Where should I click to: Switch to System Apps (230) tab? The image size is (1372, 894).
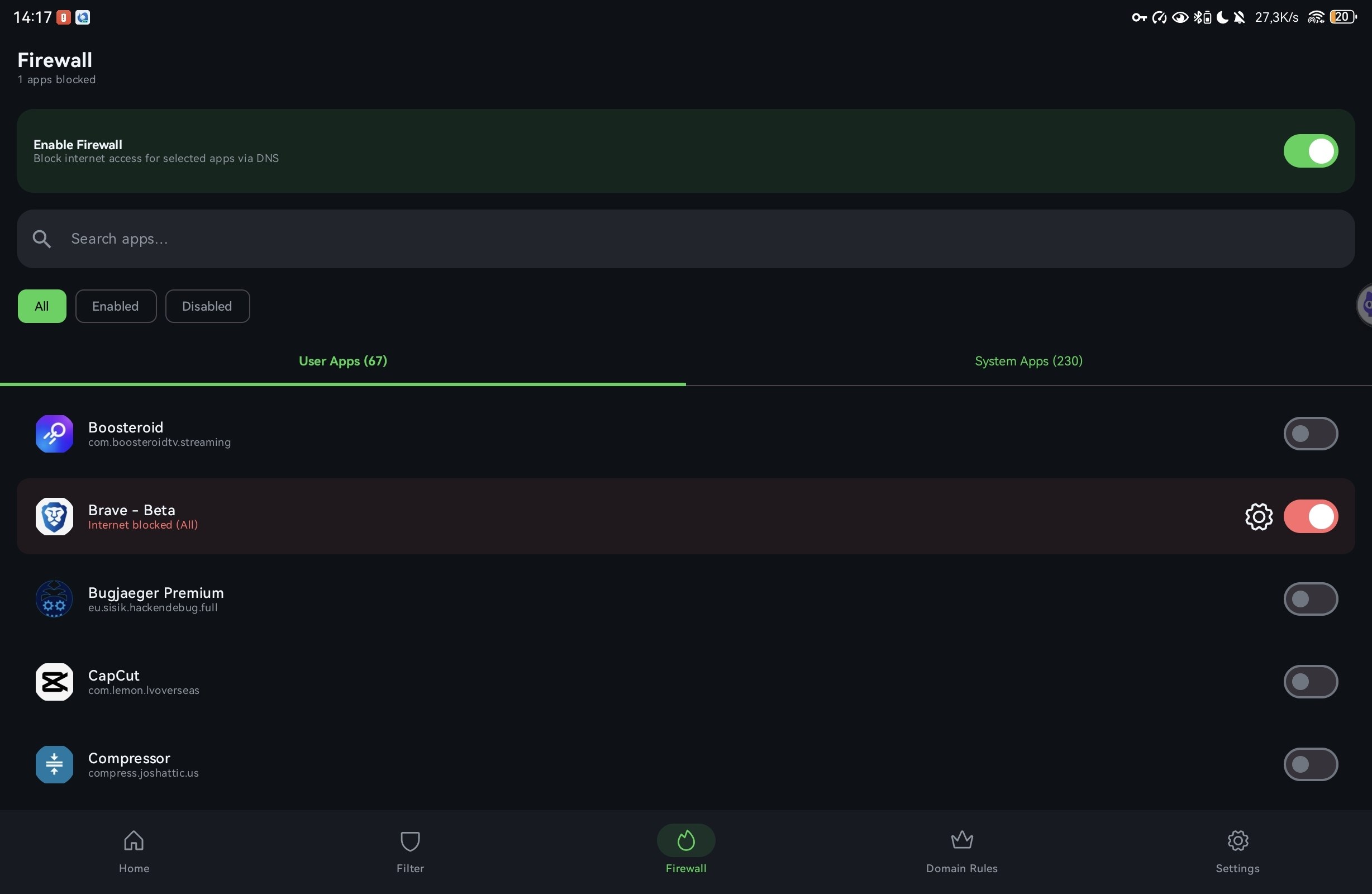(1028, 361)
